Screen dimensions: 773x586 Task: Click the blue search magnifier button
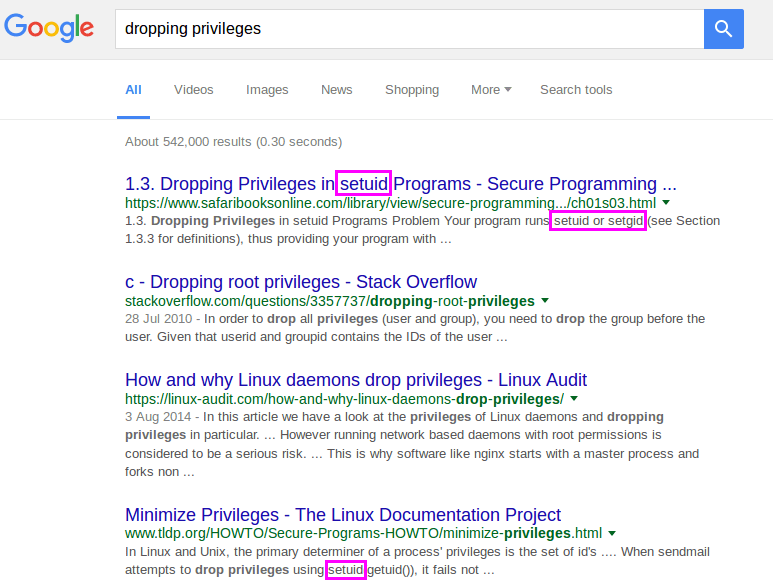[x=723, y=29]
